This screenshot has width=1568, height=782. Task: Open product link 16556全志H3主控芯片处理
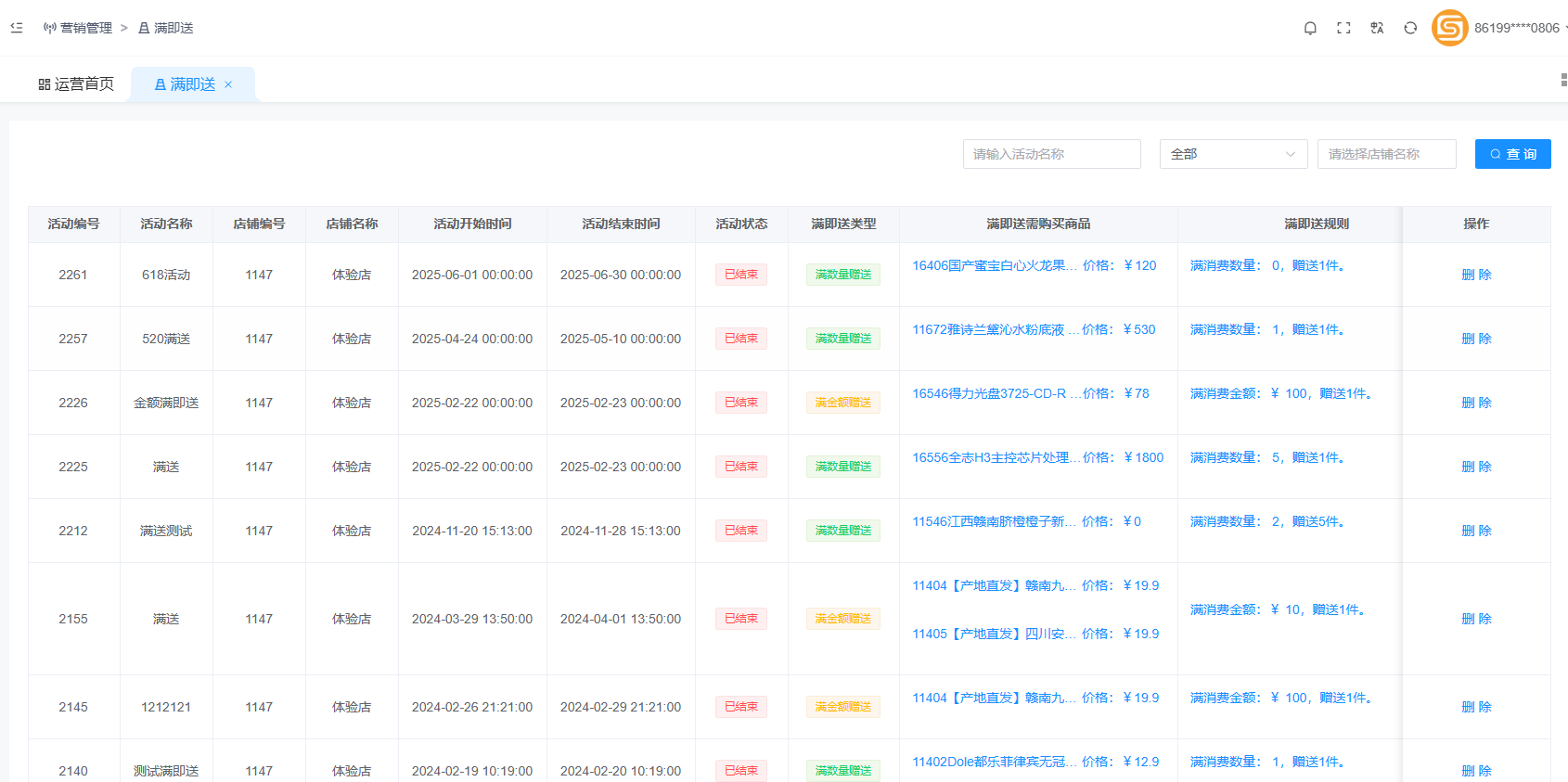(x=991, y=457)
